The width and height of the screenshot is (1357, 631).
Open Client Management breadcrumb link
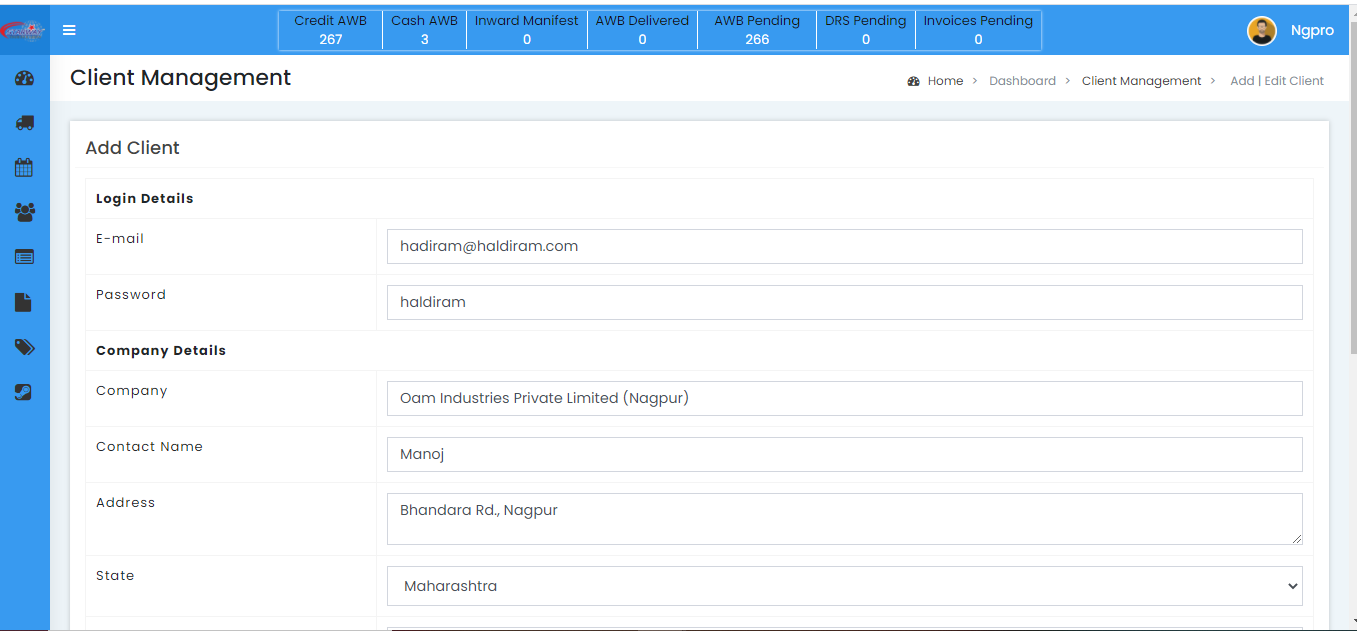tap(1141, 81)
